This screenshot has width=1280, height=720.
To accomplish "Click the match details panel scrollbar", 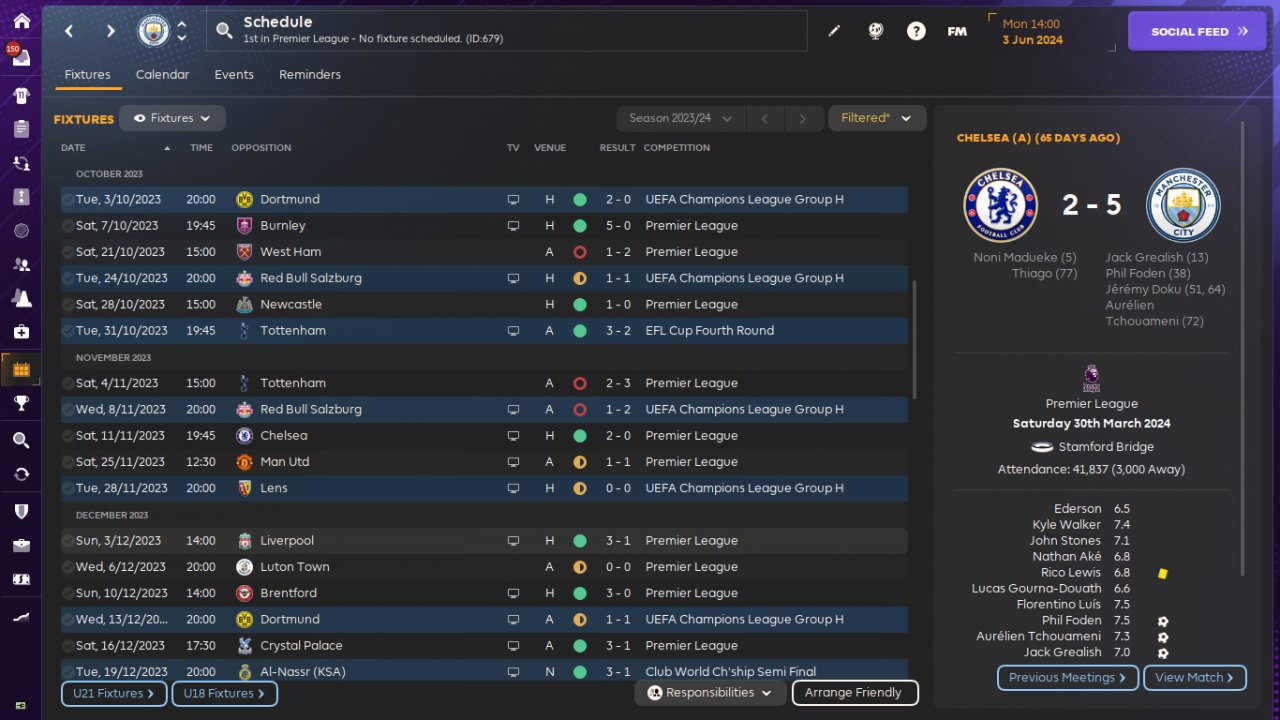I will click(1244, 349).
